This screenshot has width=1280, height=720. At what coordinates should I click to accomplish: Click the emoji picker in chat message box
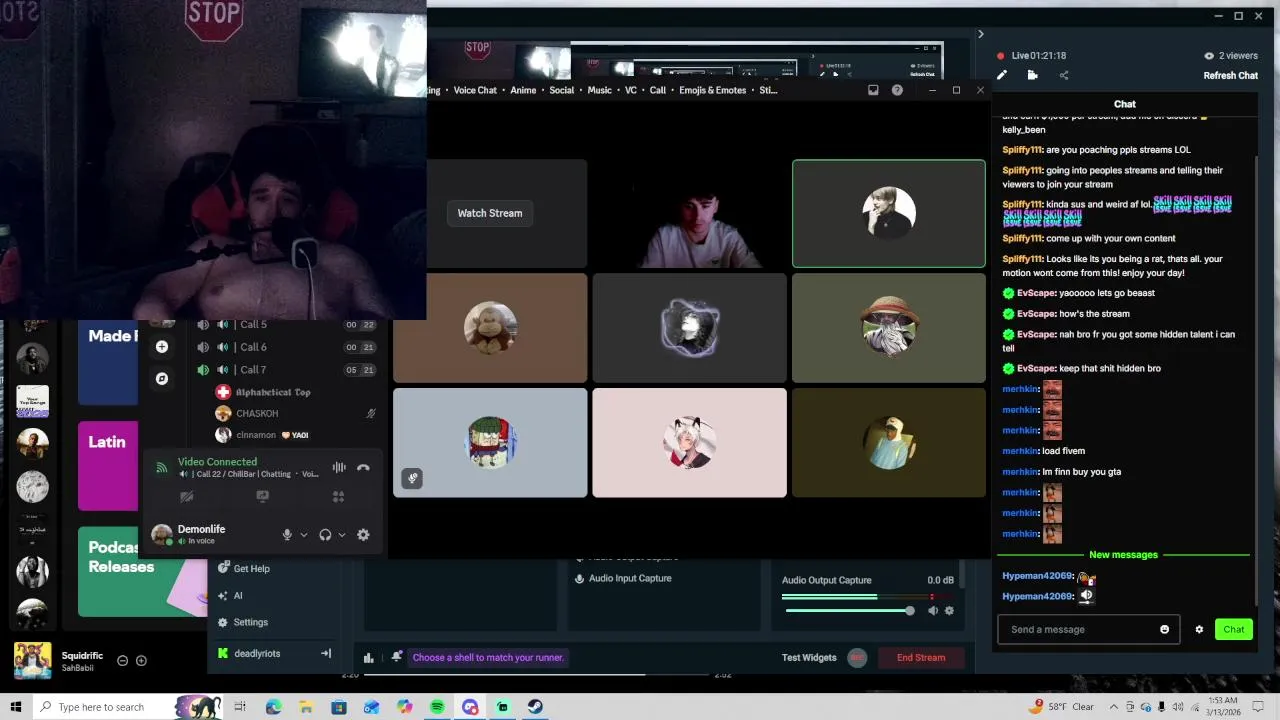click(x=1164, y=629)
